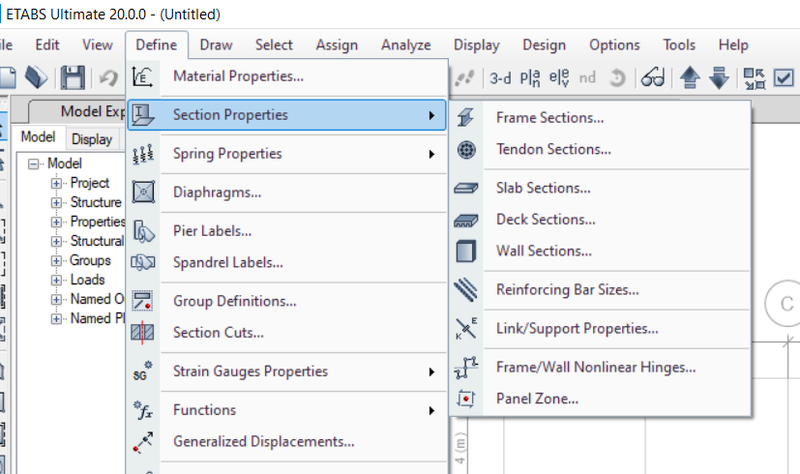Expand the Structure tree node
The height and width of the screenshot is (474, 800).
(56, 203)
